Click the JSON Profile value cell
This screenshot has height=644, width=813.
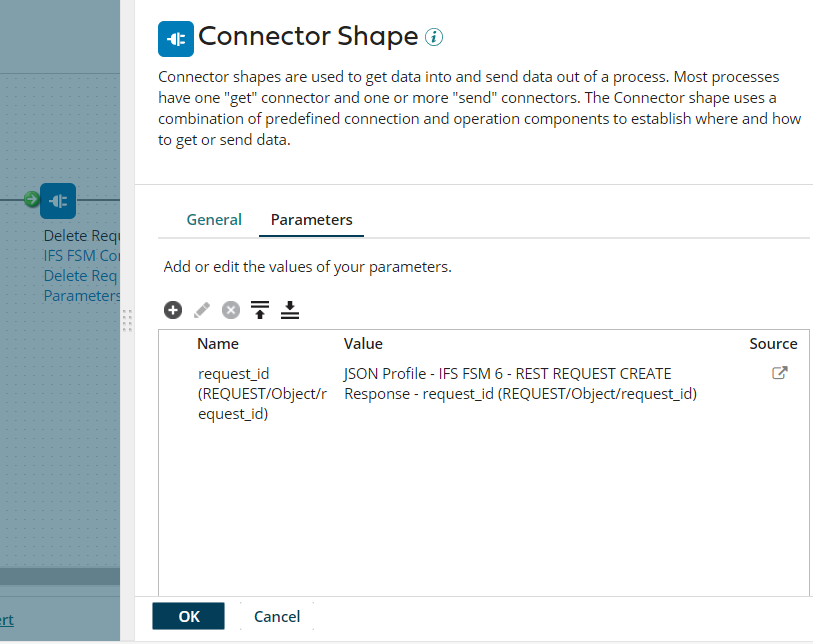tap(520, 384)
